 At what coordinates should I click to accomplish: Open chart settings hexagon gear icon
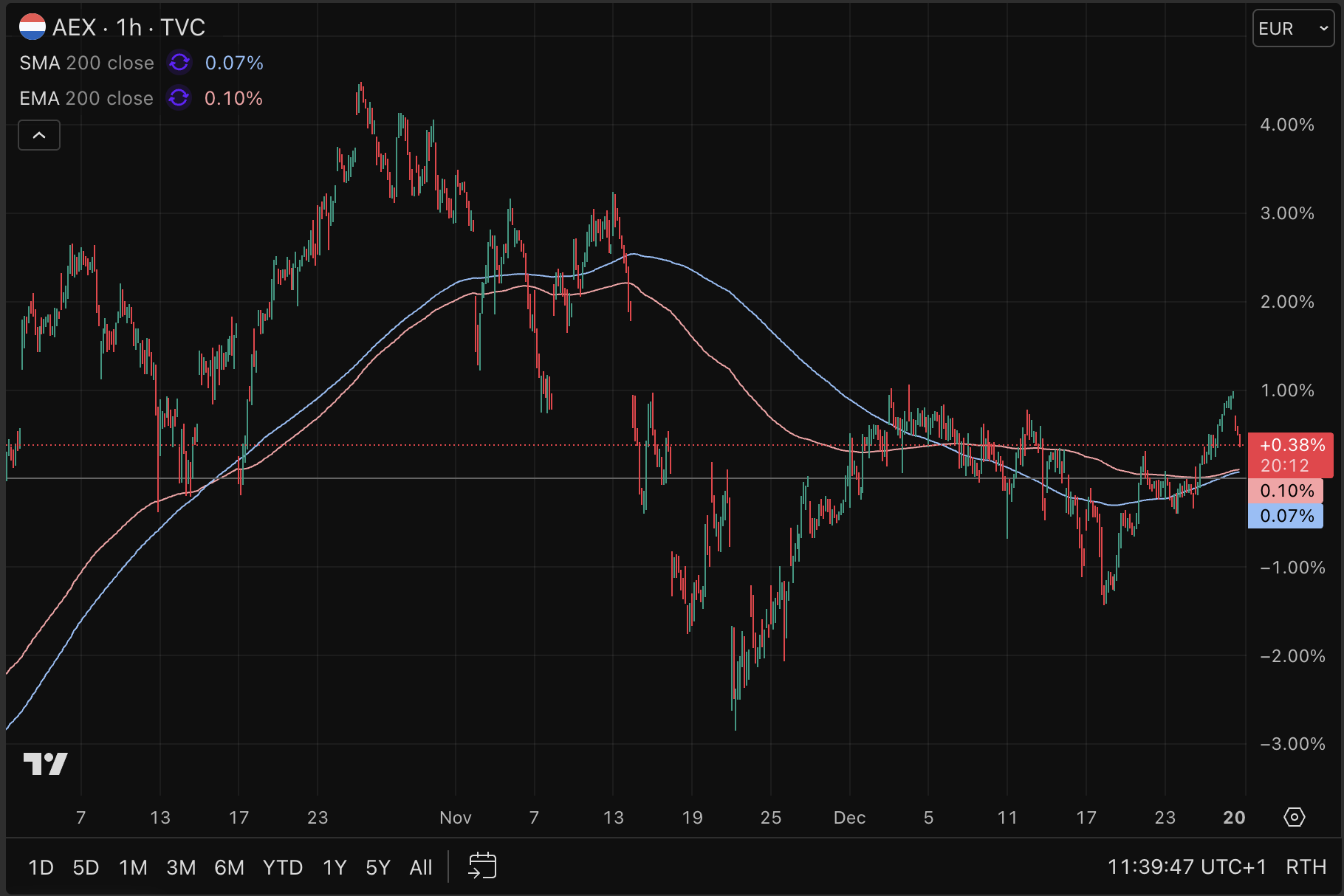click(1295, 817)
